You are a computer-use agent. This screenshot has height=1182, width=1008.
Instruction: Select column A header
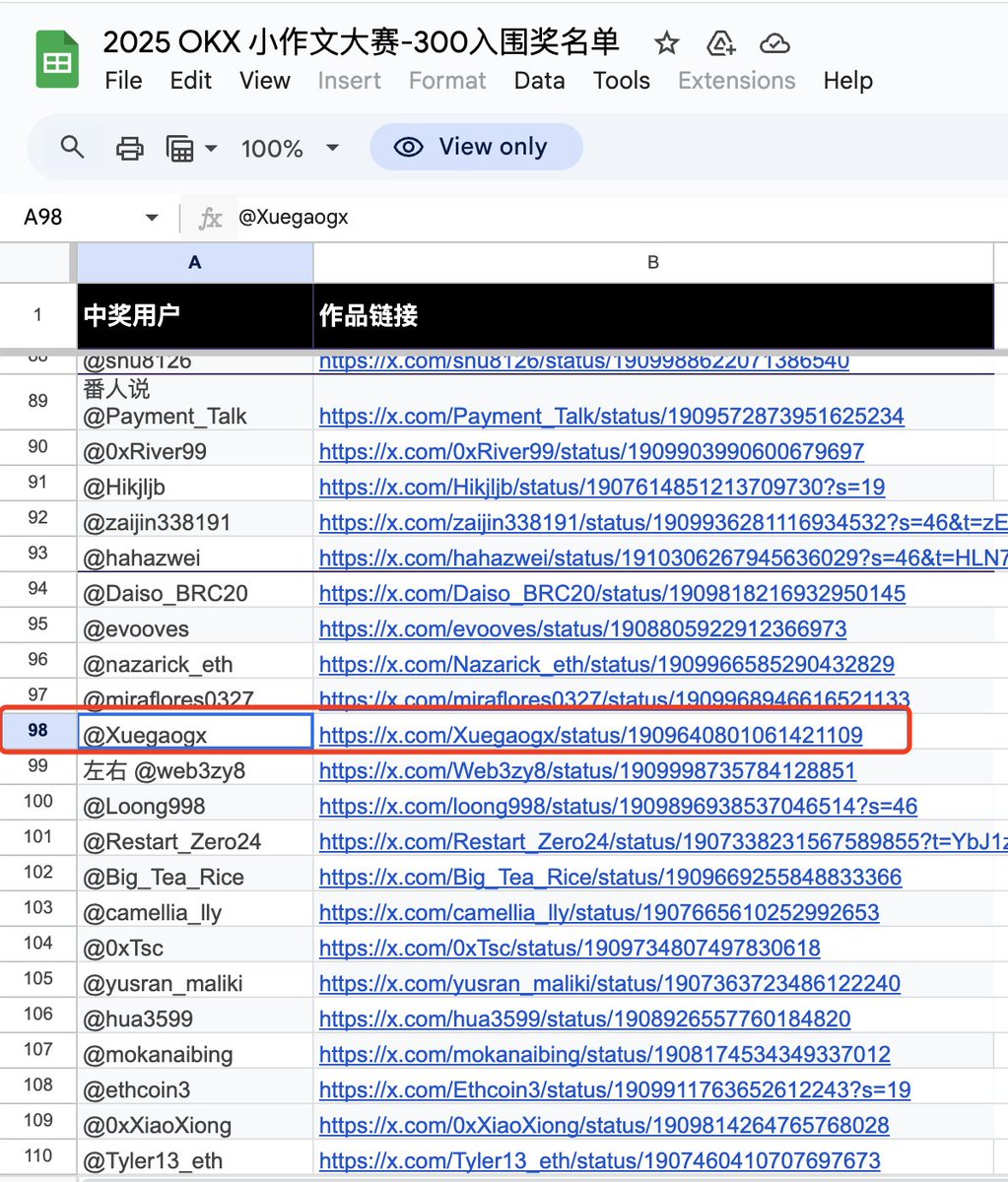[x=195, y=262]
